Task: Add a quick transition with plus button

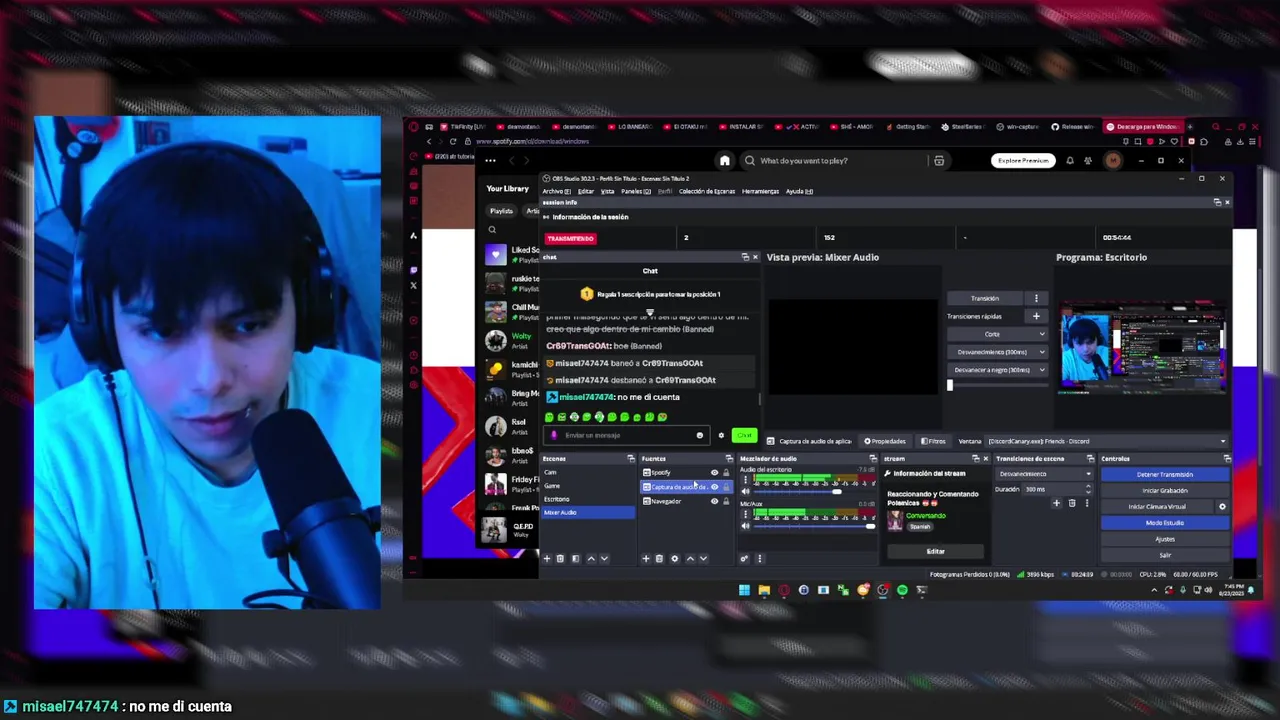Action: coord(1036,316)
